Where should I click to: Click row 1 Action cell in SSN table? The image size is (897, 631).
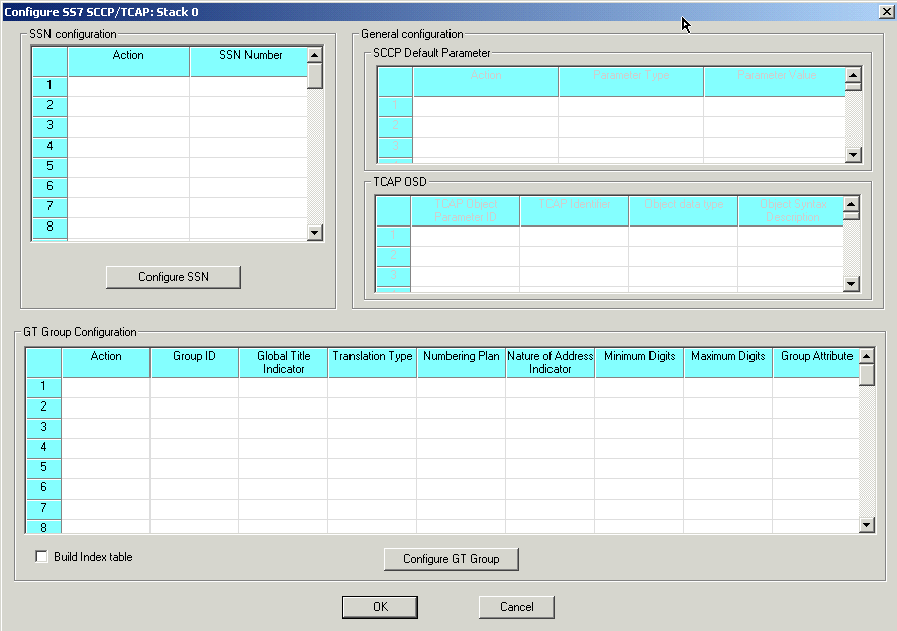(128, 86)
